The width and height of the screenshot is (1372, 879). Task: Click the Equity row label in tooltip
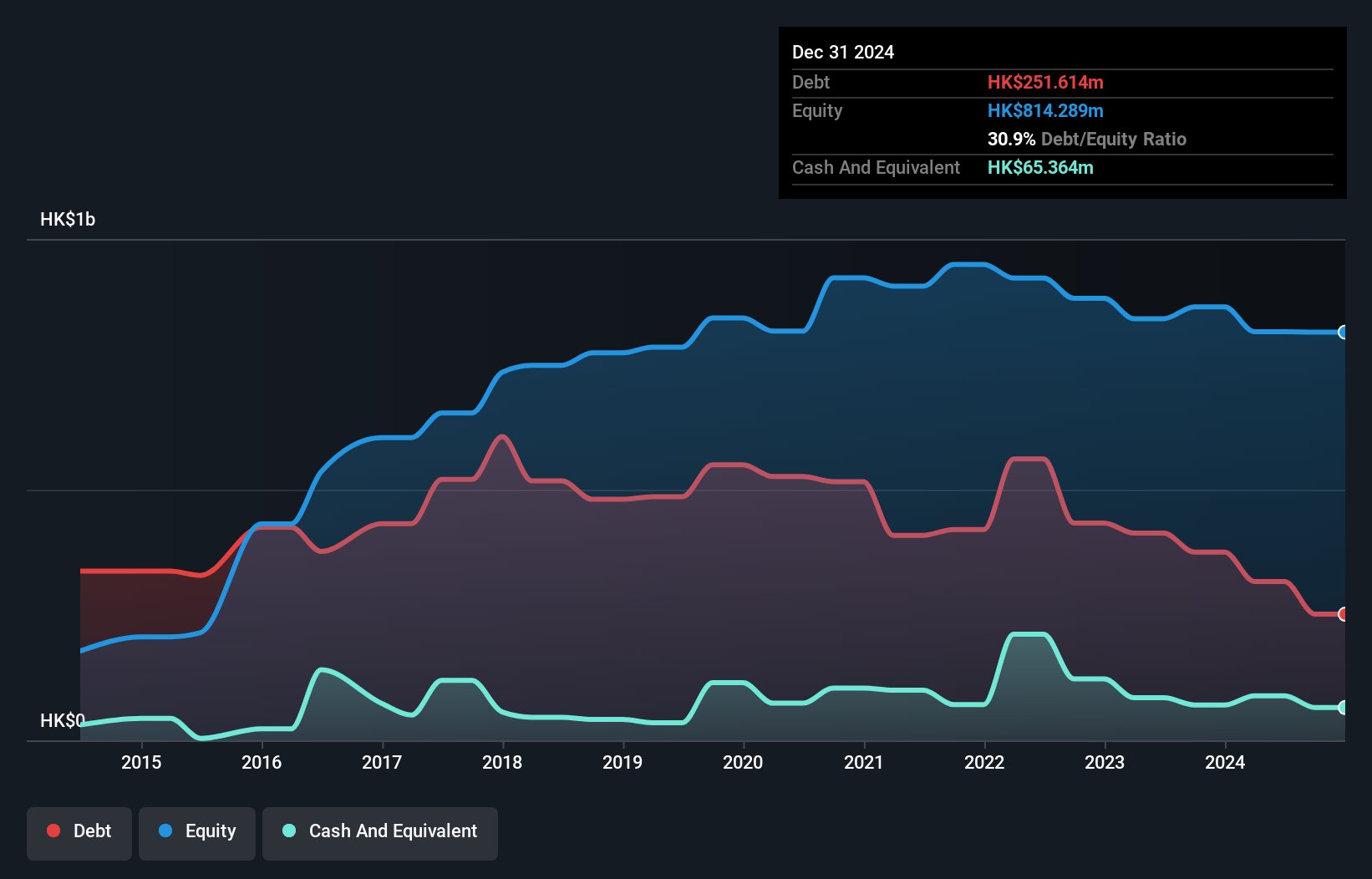817,111
